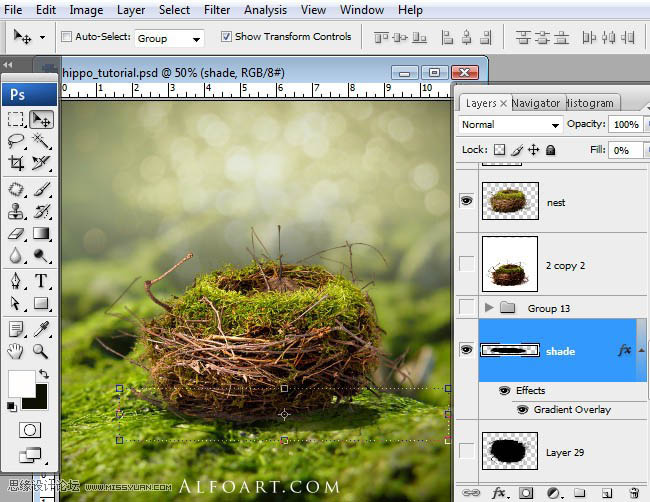Select the Magic Wand tool
The width and height of the screenshot is (650, 502).
[x=41, y=141]
